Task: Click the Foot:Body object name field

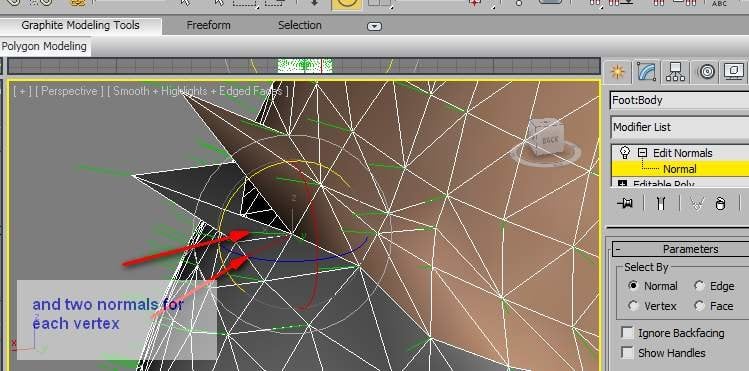Action: tap(680, 100)
